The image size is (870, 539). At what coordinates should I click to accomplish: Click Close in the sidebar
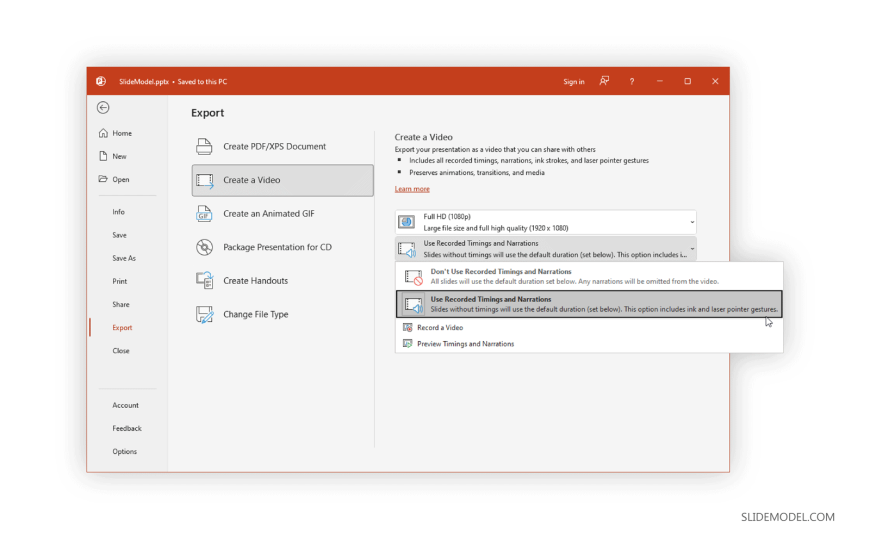click(120, 351)
